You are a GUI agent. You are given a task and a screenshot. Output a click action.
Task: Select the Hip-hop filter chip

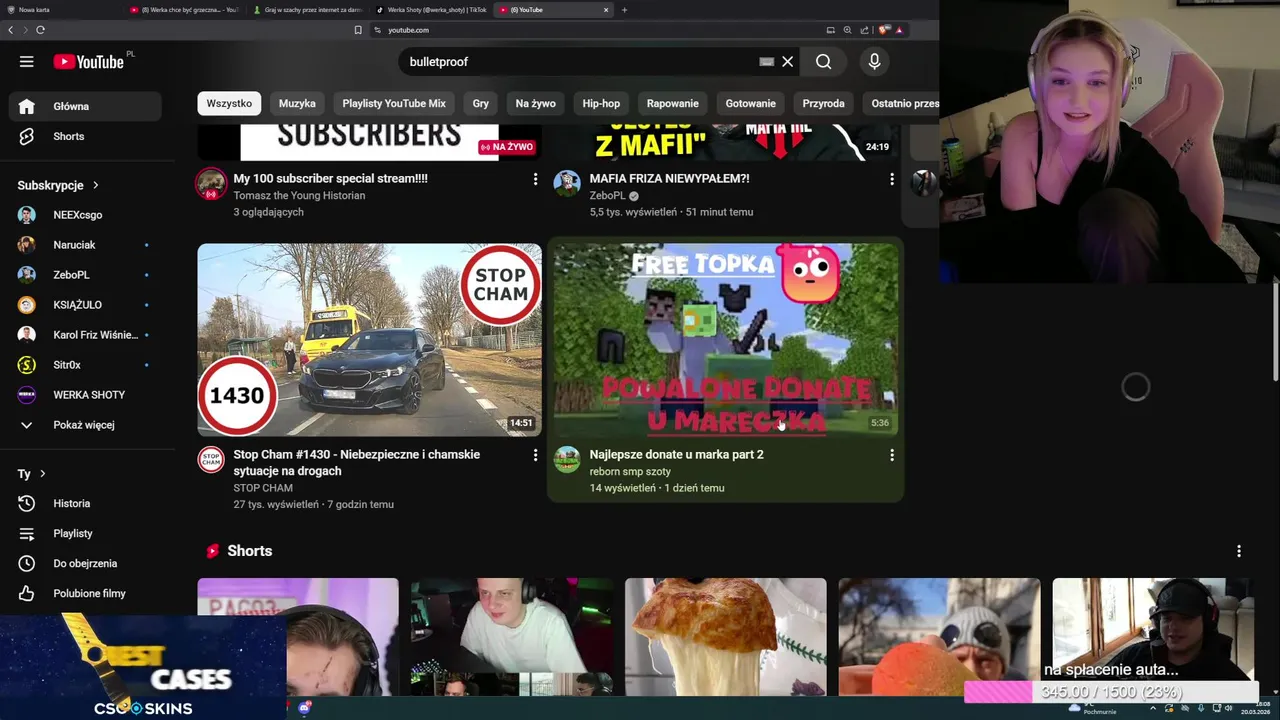pyautogui.click(x=601, y=103)
